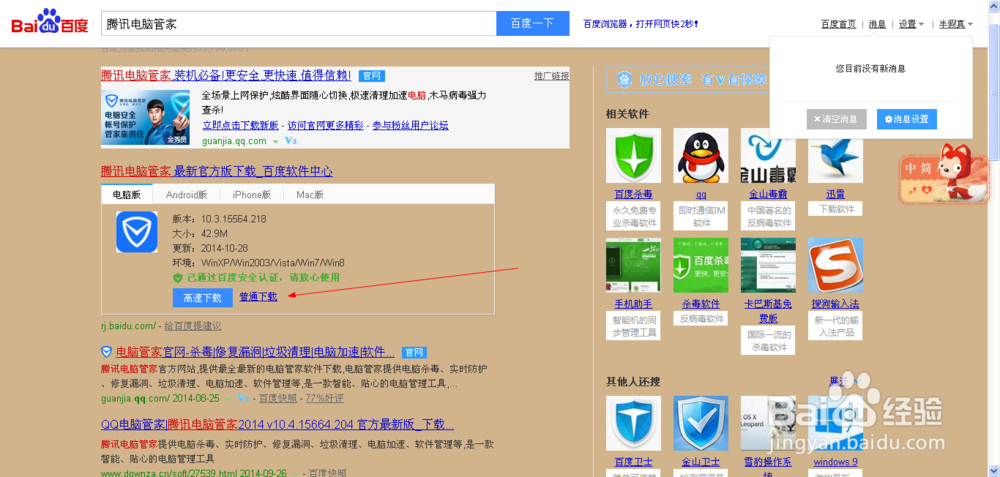Open 电脑管家官网-杀毒 result title
This screenshot has height=477, width=1000.
pyautogui.click(x=256, y=352)
